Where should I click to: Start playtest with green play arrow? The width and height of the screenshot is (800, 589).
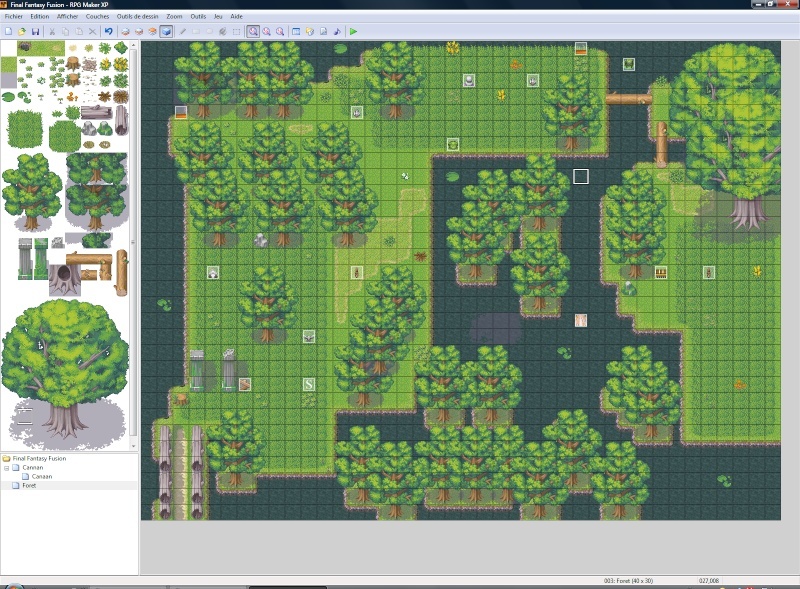353,32
